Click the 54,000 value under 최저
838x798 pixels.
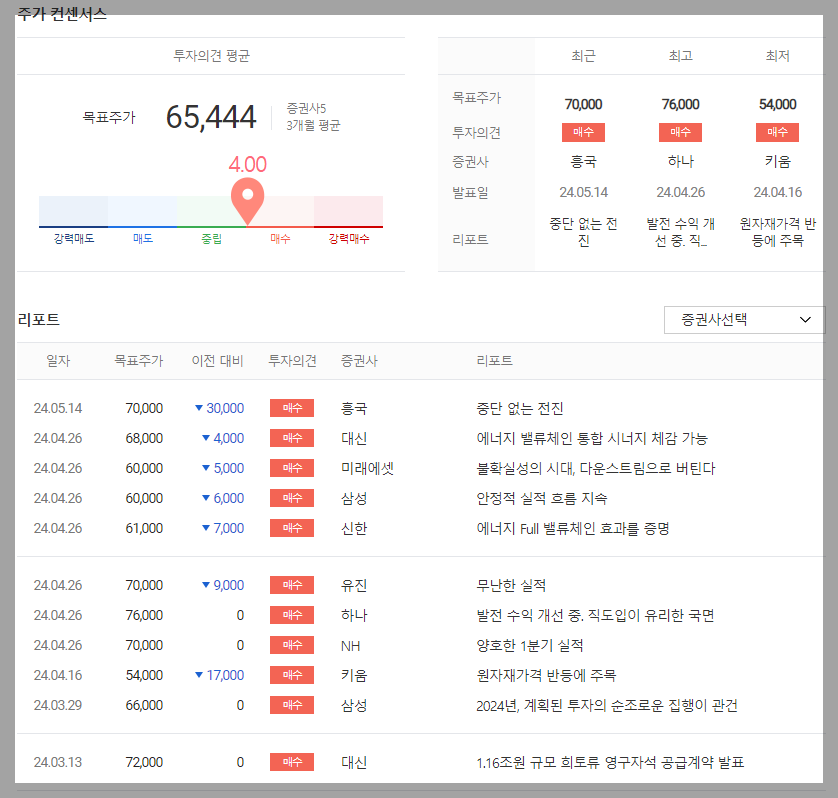coord(778,104)
